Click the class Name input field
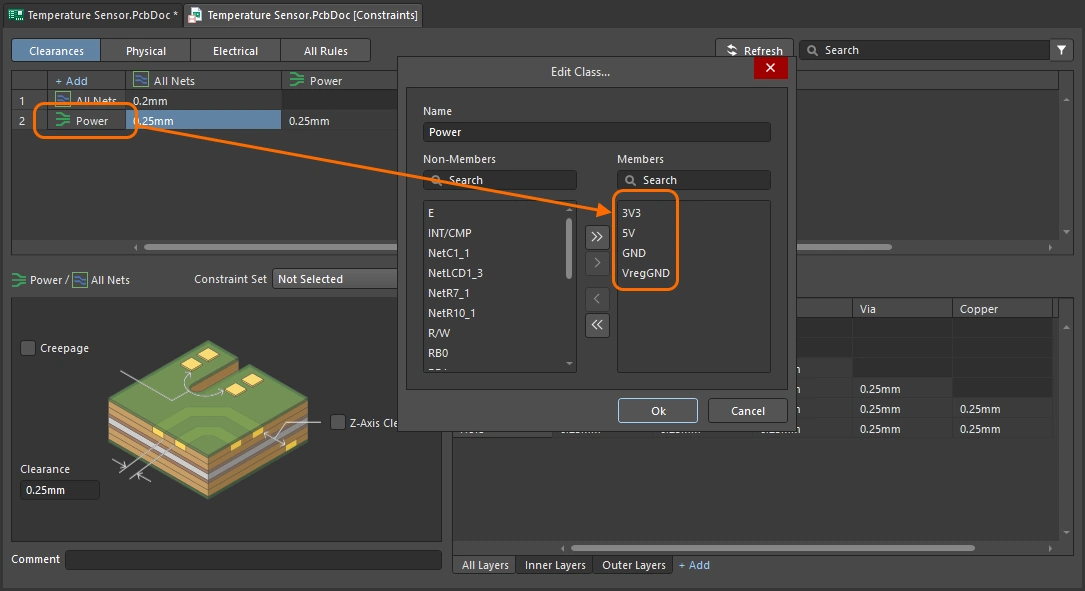The width and height of the screenshot is (1085, 591). [596, 132]
